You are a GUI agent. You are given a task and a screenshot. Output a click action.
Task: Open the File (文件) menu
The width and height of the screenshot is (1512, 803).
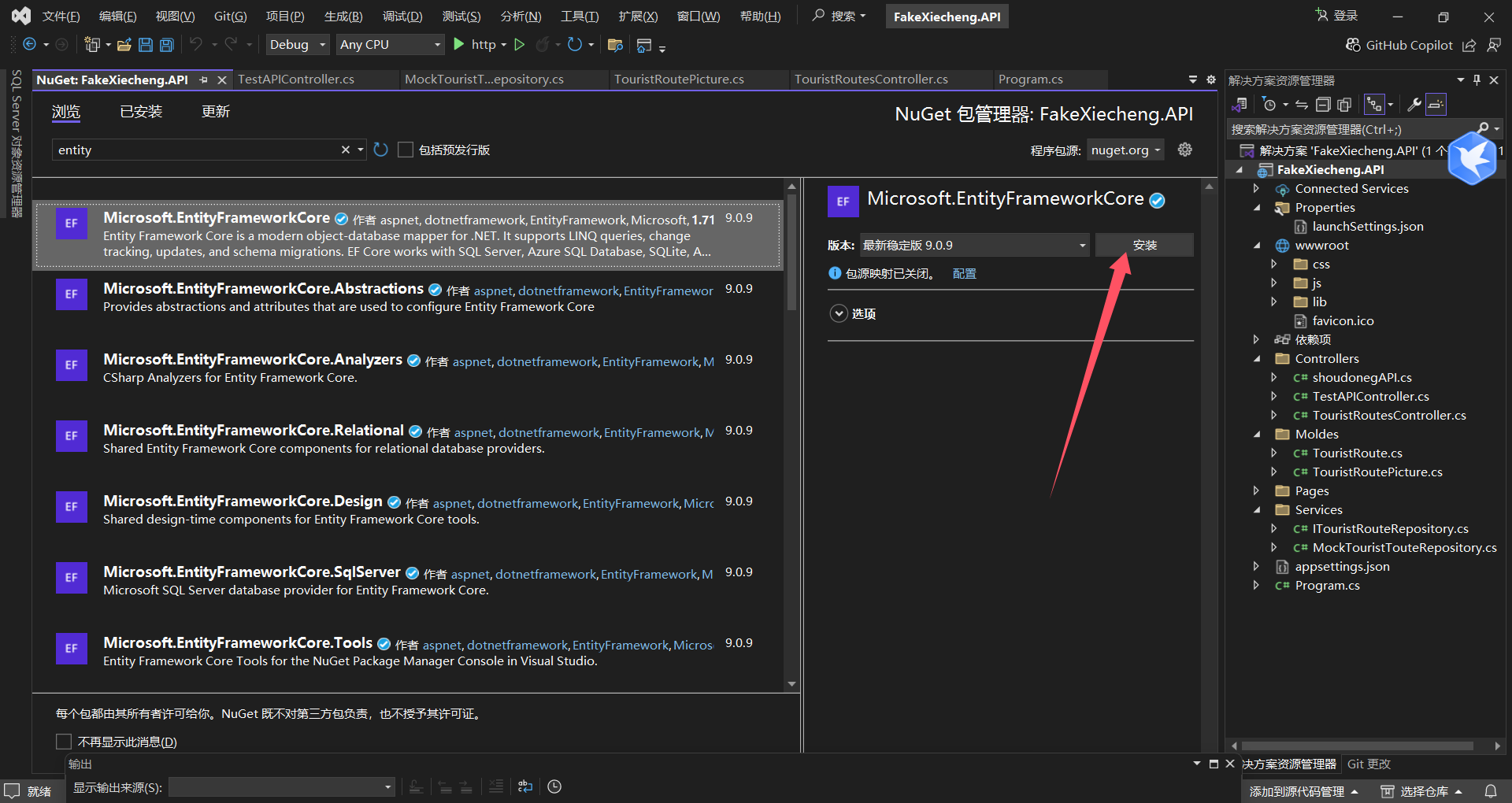pos(61,17)
